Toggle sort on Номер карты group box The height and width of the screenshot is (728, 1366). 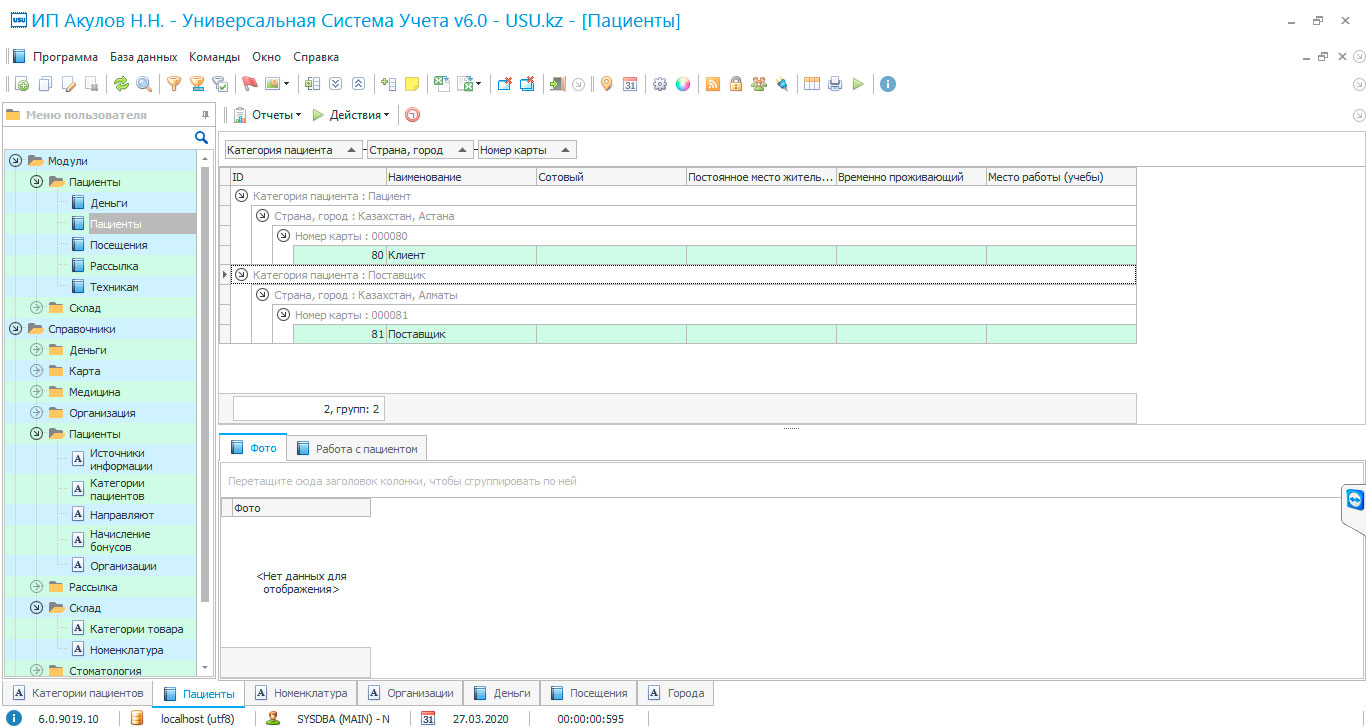click(x=527, y=150)
